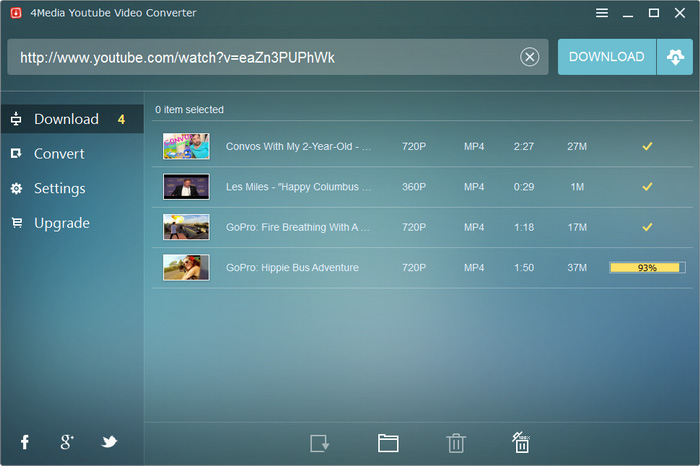Close the application window
700x466 pixels.
coord(679,13)
